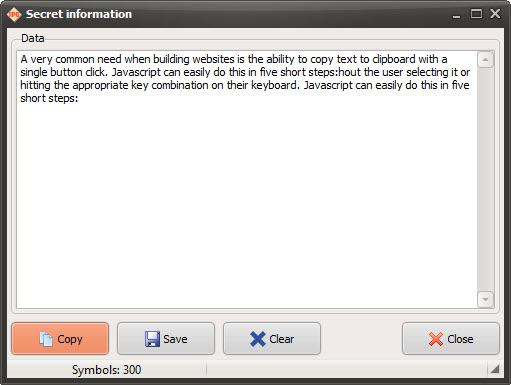
Task: Click the red X Close icon
Action: click(x=436, y=339)
